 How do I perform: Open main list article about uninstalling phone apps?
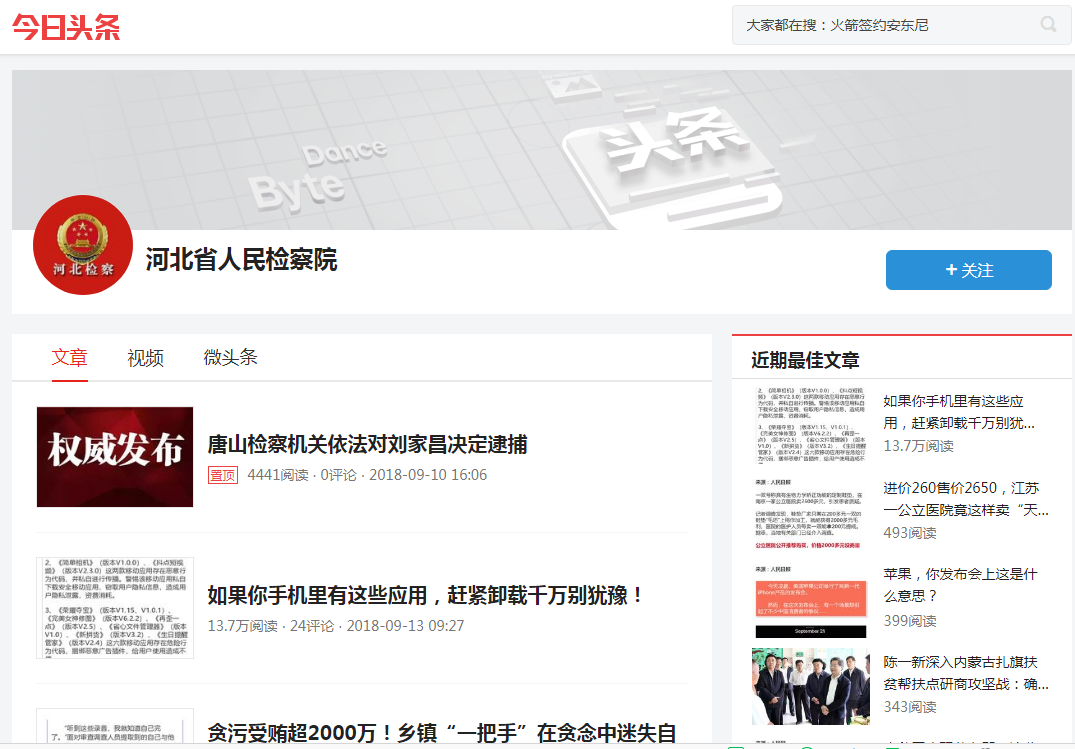tap(426, 596)
